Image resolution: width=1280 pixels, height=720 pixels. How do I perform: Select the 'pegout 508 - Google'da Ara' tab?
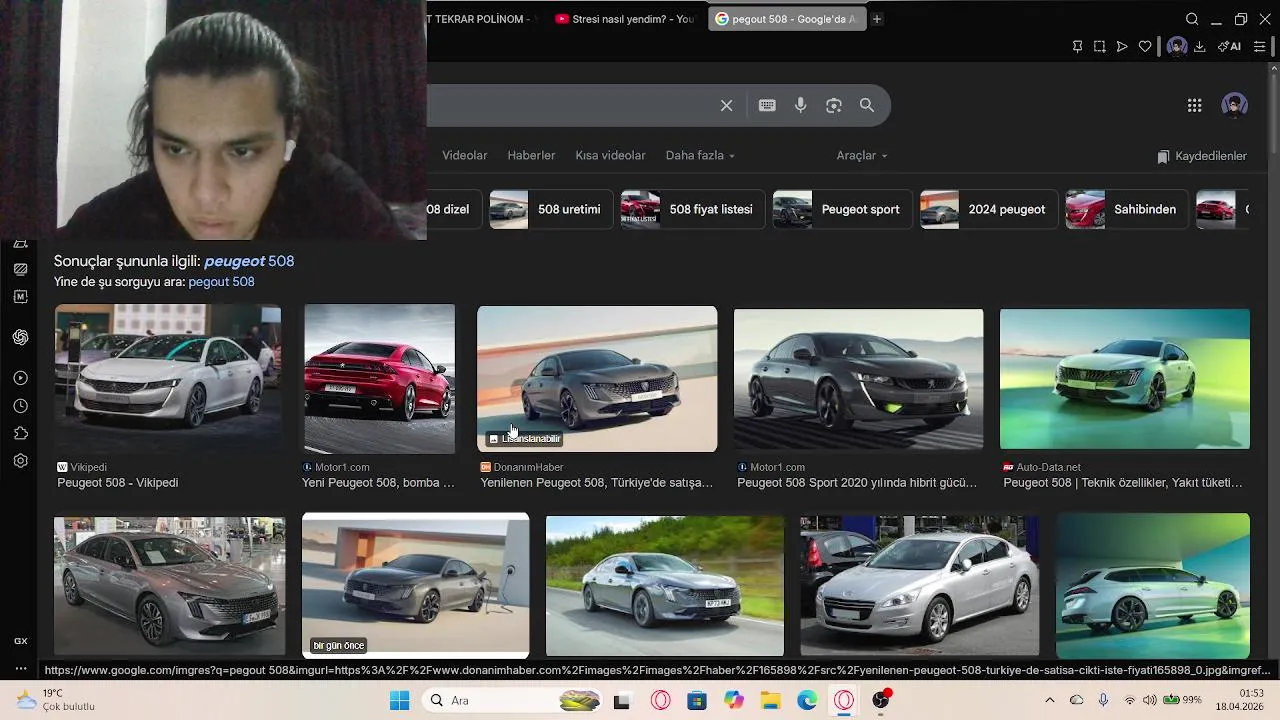(x=787, y=19)
